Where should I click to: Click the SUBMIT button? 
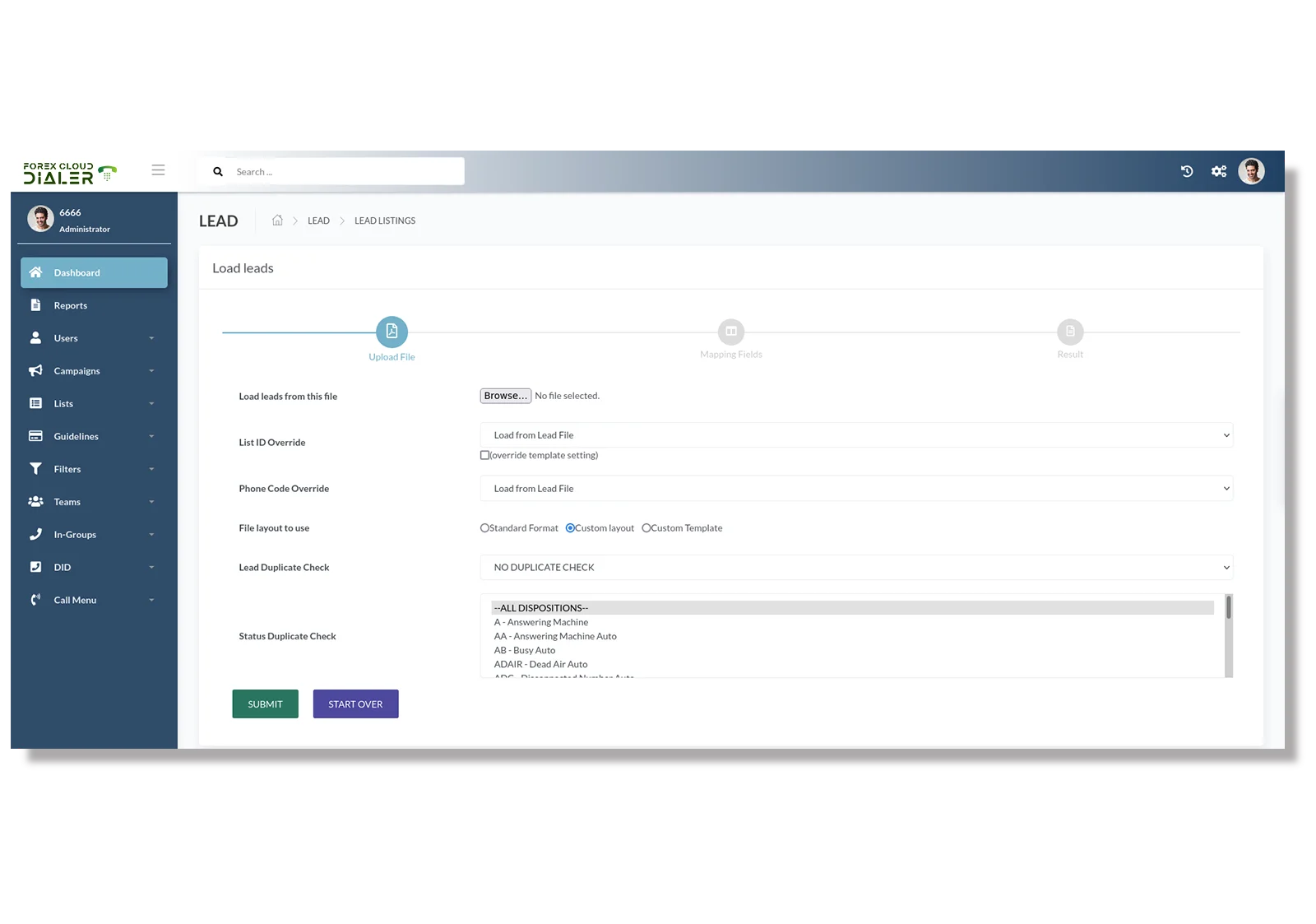click(x=265, y=703)
